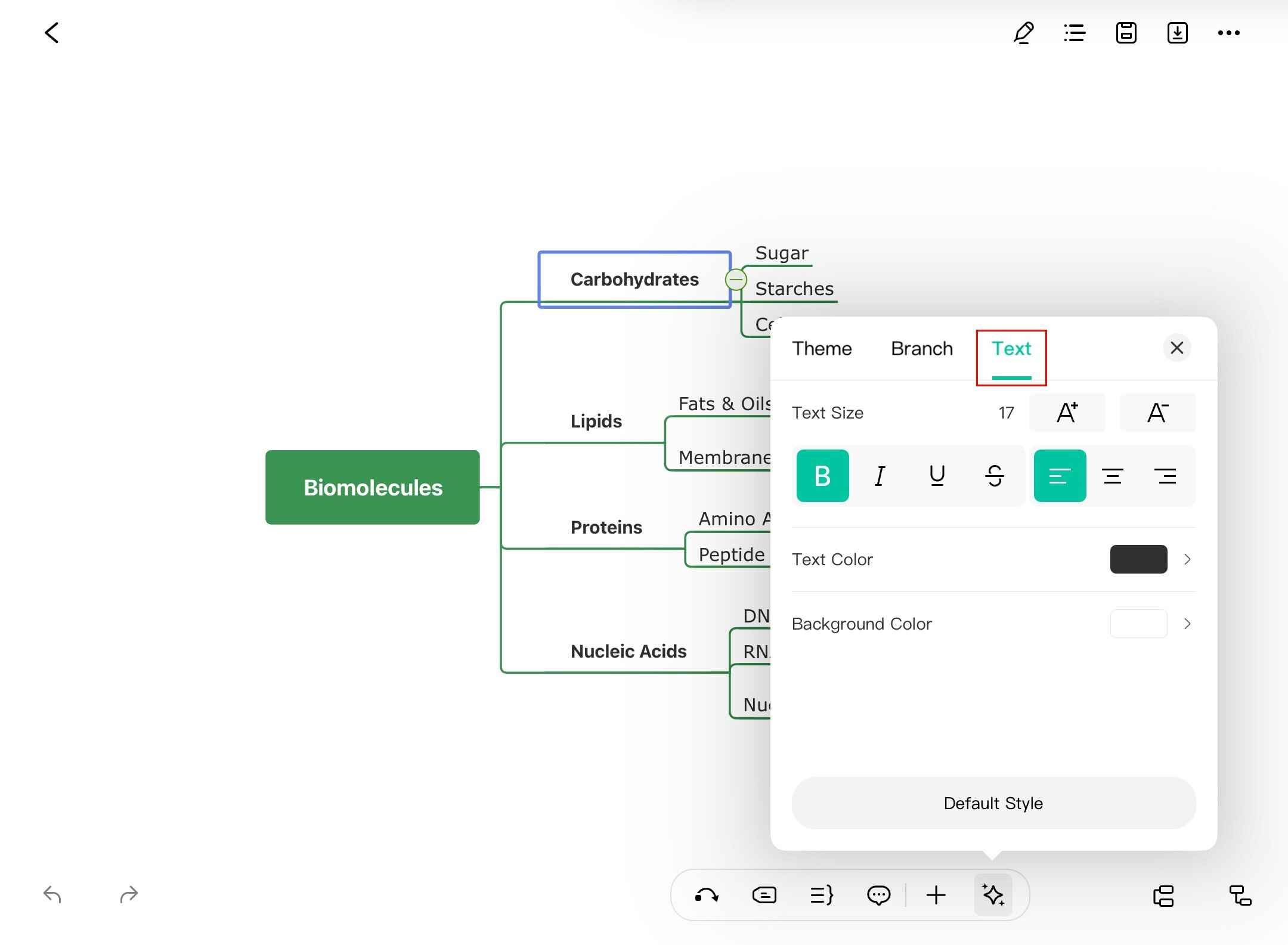Increase text size with A+ button
1288x945 pixels.
click(x=1067, y=413)
